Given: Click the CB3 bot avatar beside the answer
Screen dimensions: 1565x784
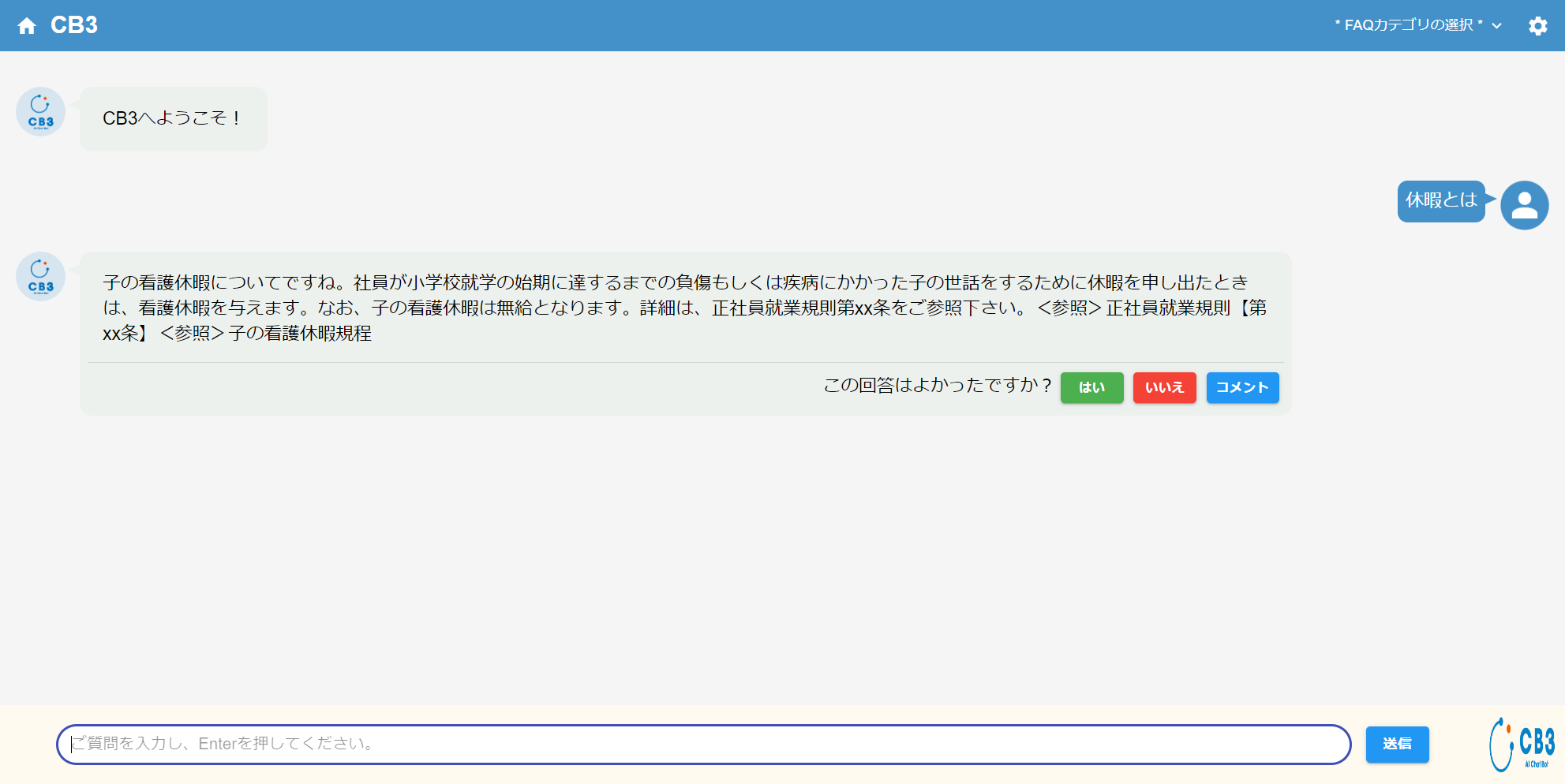Looking at the screenshot, I should pos(40,277).
